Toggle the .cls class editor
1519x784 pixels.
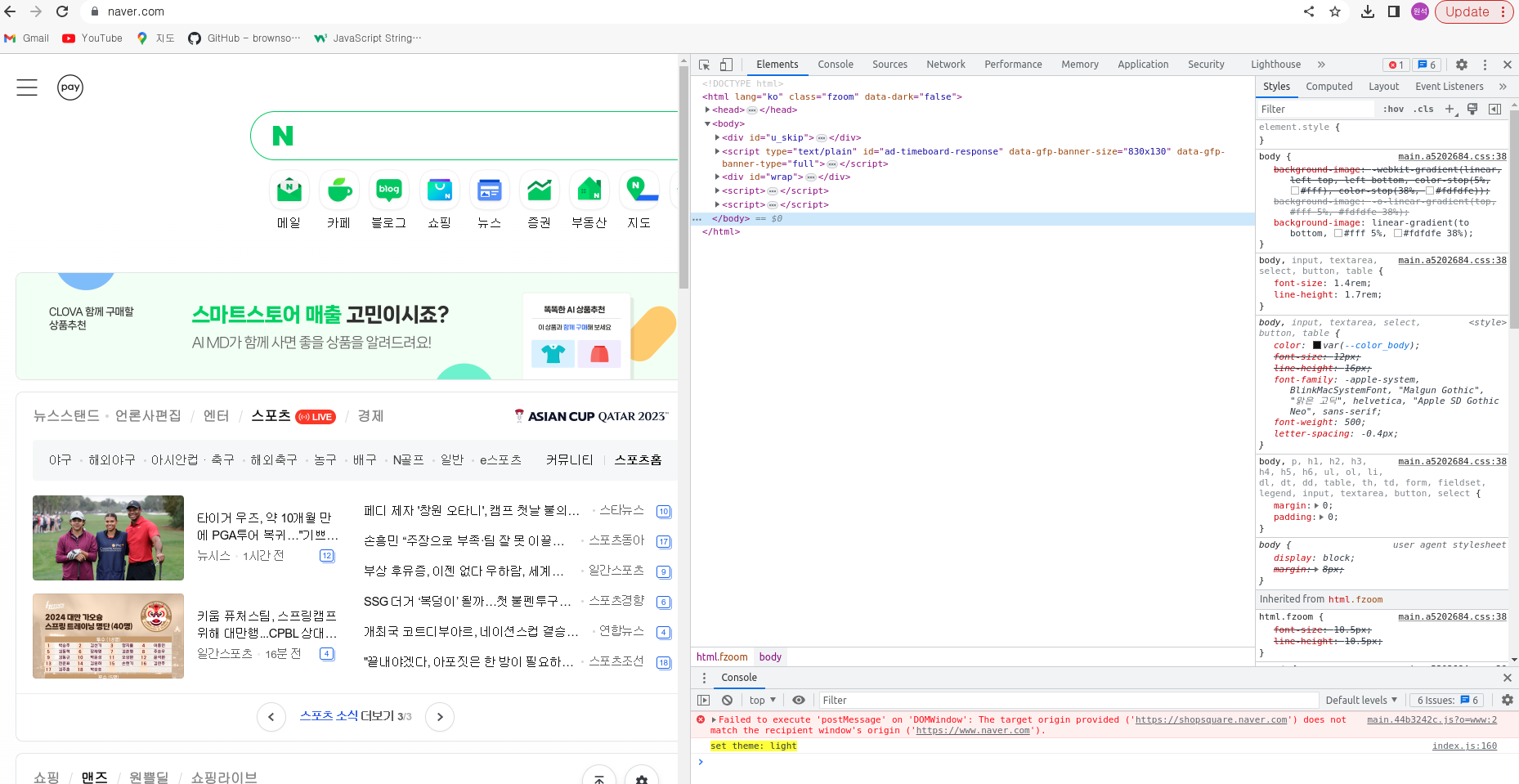coord(1423,109)
